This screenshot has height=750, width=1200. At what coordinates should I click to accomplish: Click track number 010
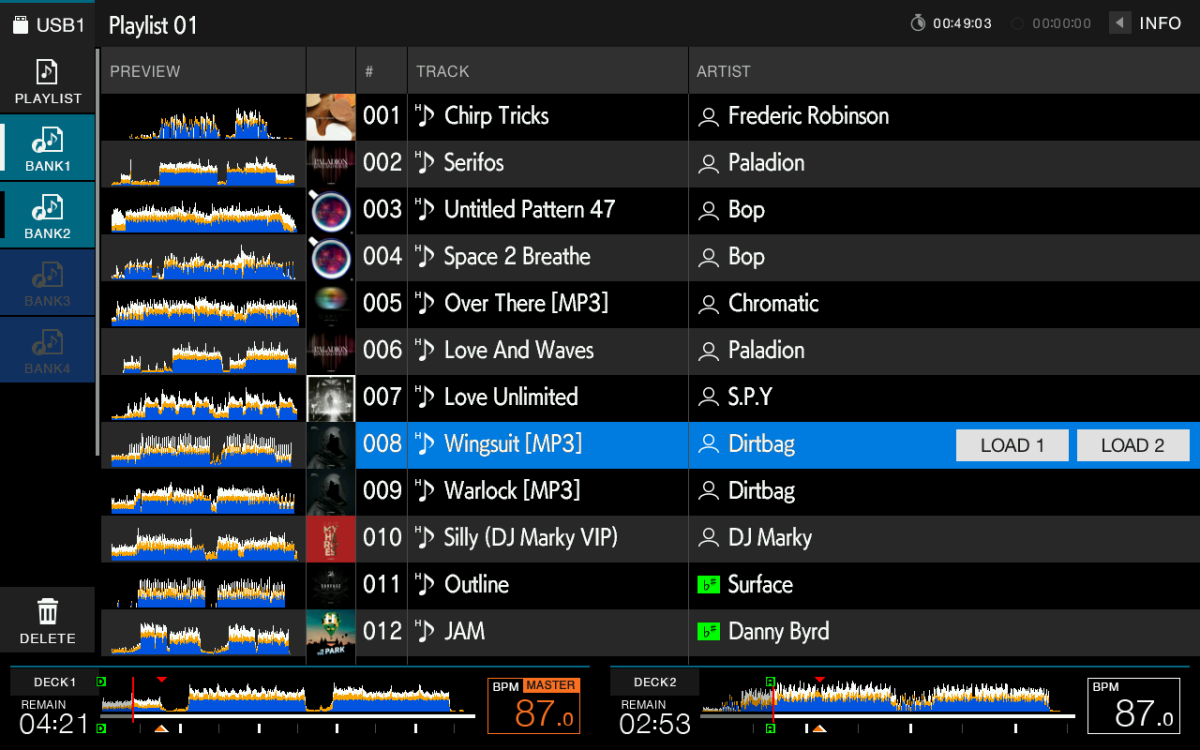coord(382,538)
